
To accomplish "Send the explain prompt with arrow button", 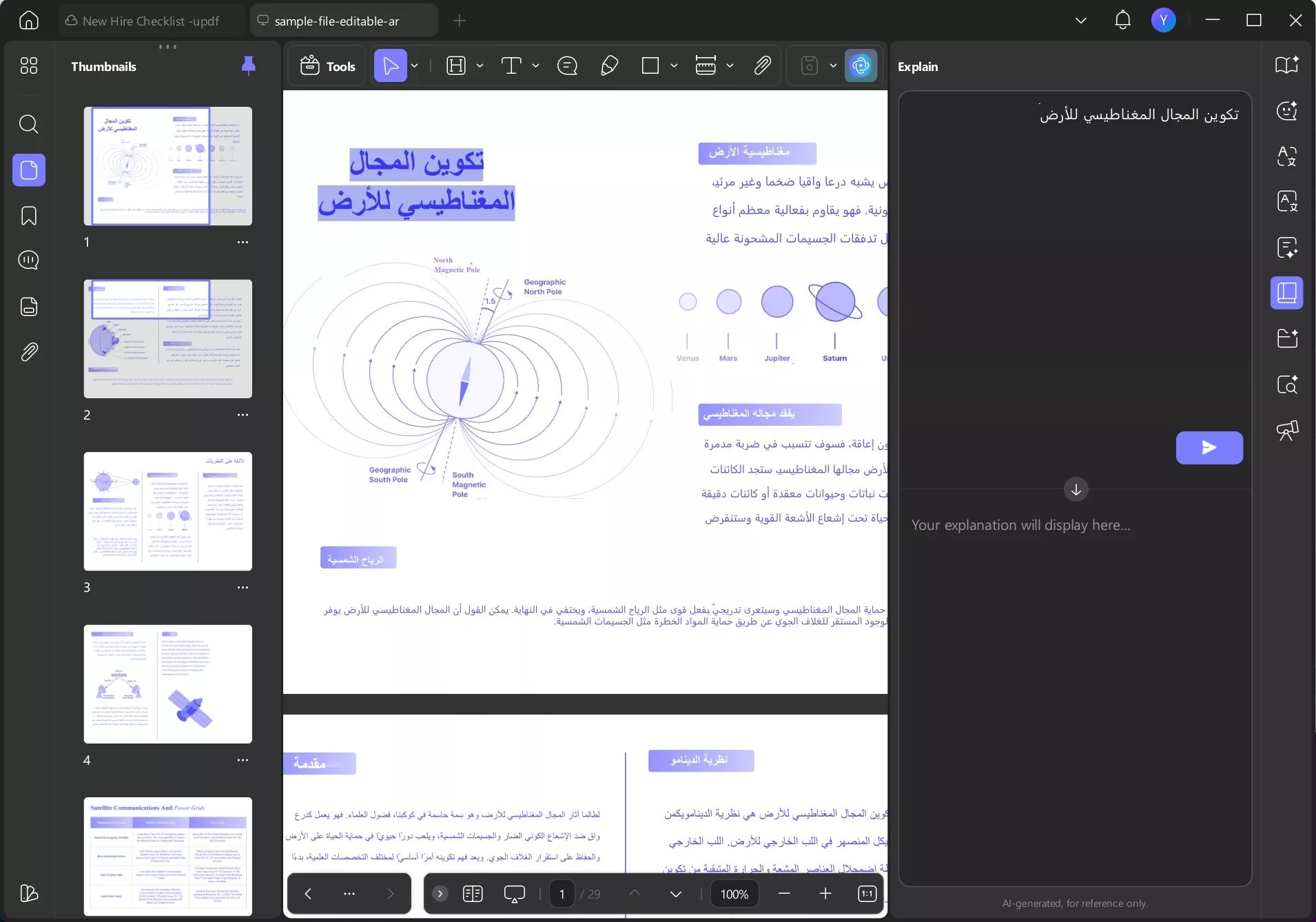I will [x=1209, y=448].
